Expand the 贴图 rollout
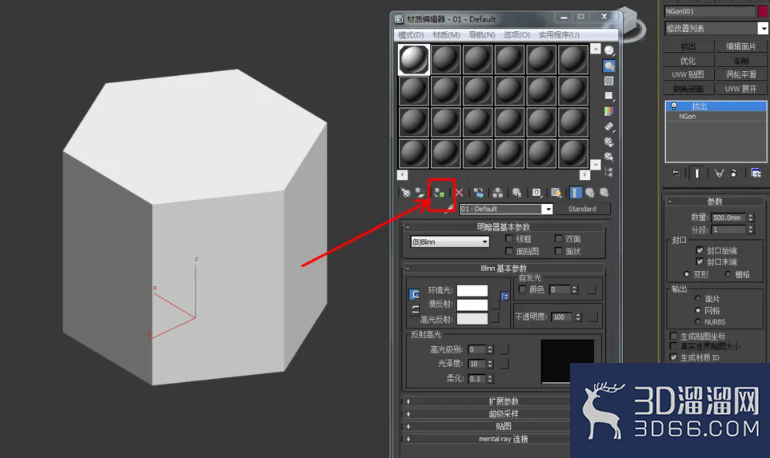This screenshot has height=458, width=770. coord(503,426)
